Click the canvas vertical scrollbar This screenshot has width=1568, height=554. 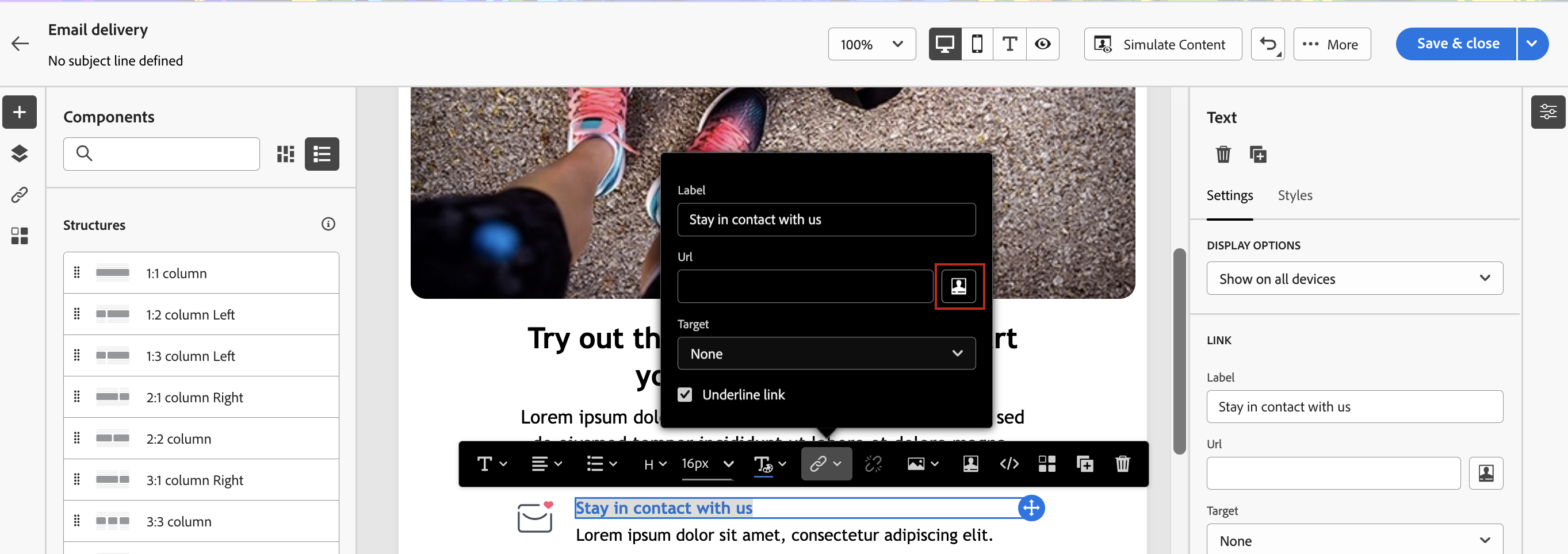coord(1179,351)
